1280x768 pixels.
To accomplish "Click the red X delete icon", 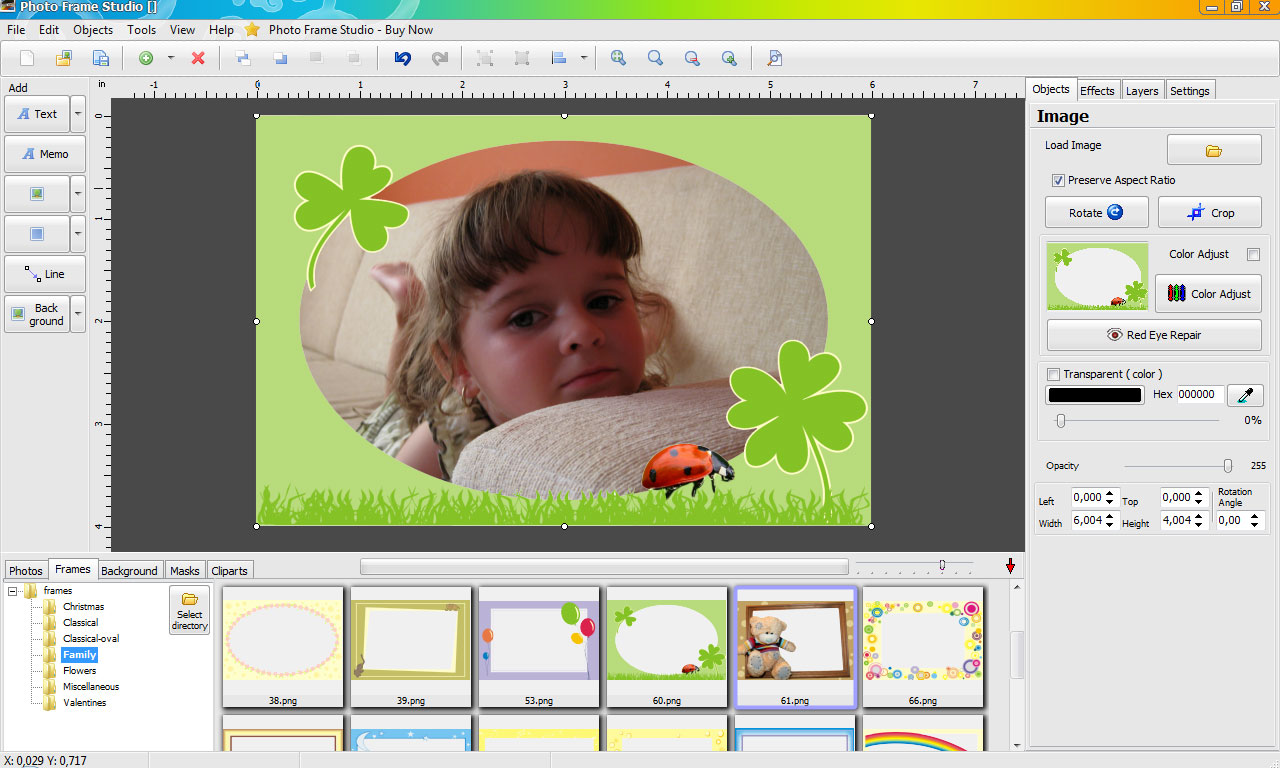I will click(198, 58).
